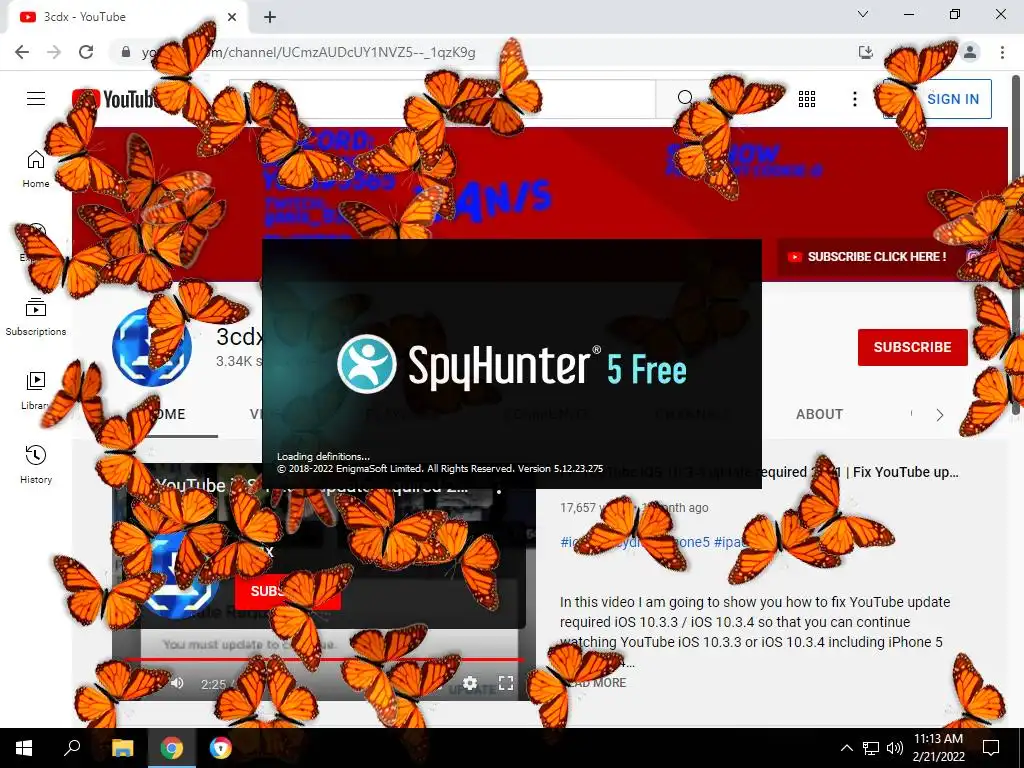Go to Home in YouTube sidebar

[x=36, y=169]
